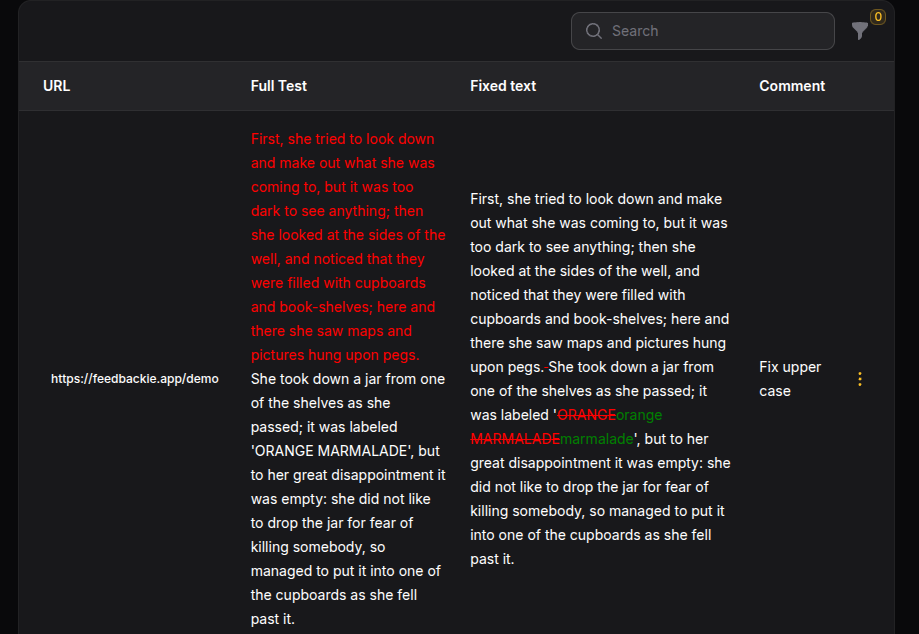Open the three-dot row actions menu

[x=860, y=379]
